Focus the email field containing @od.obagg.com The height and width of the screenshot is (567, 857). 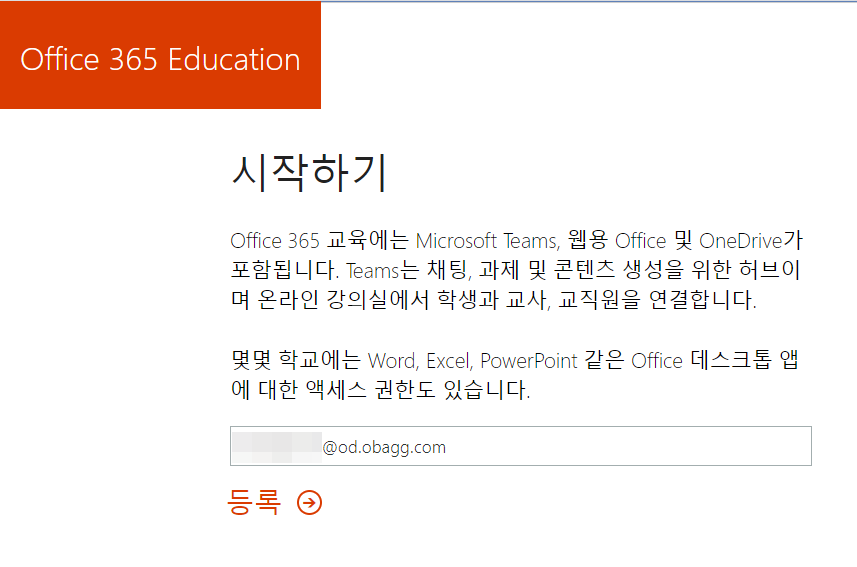[x=520, y=446]
